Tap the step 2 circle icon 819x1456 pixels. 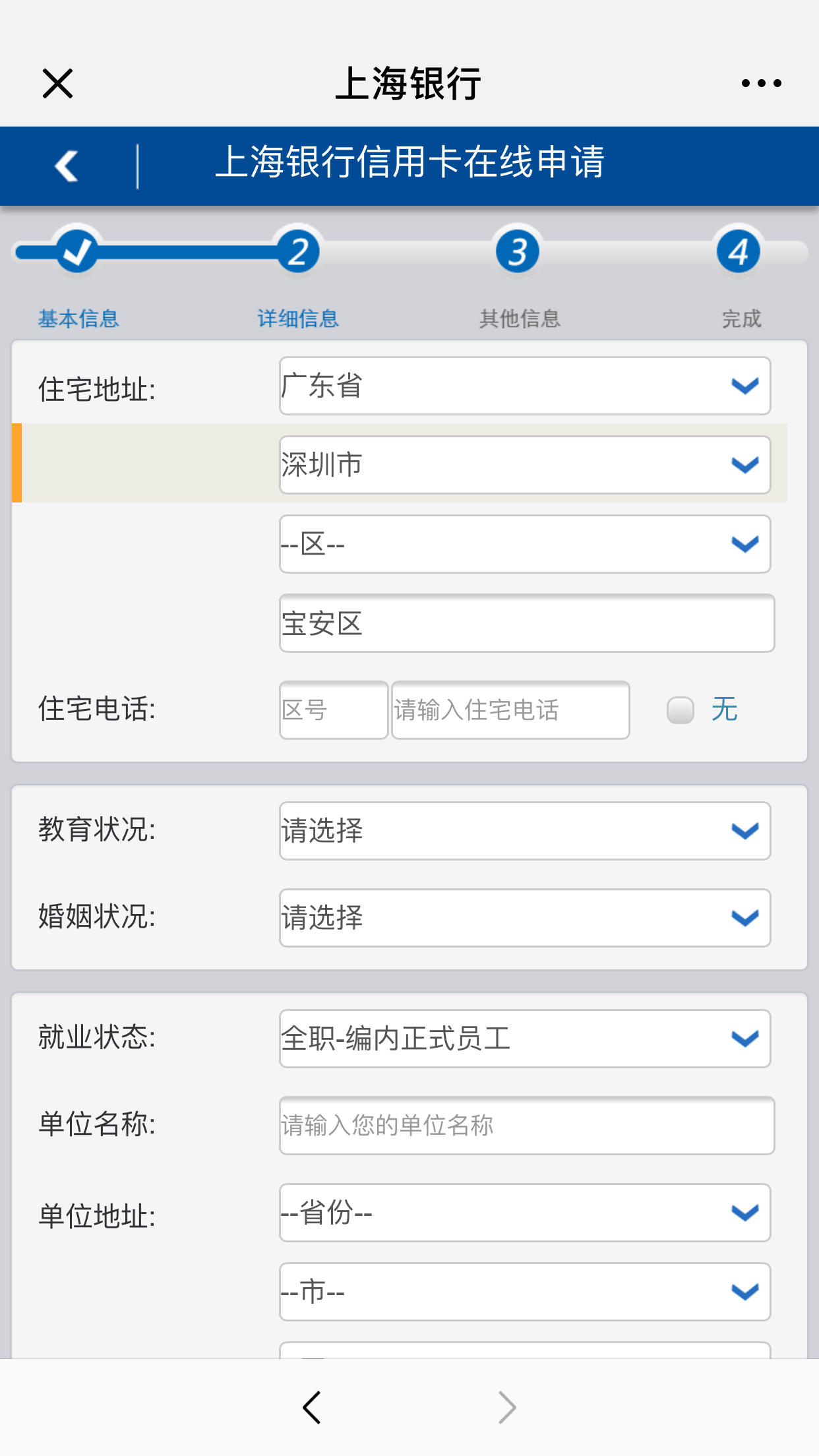pyautogui.click(x=299, y=251)
